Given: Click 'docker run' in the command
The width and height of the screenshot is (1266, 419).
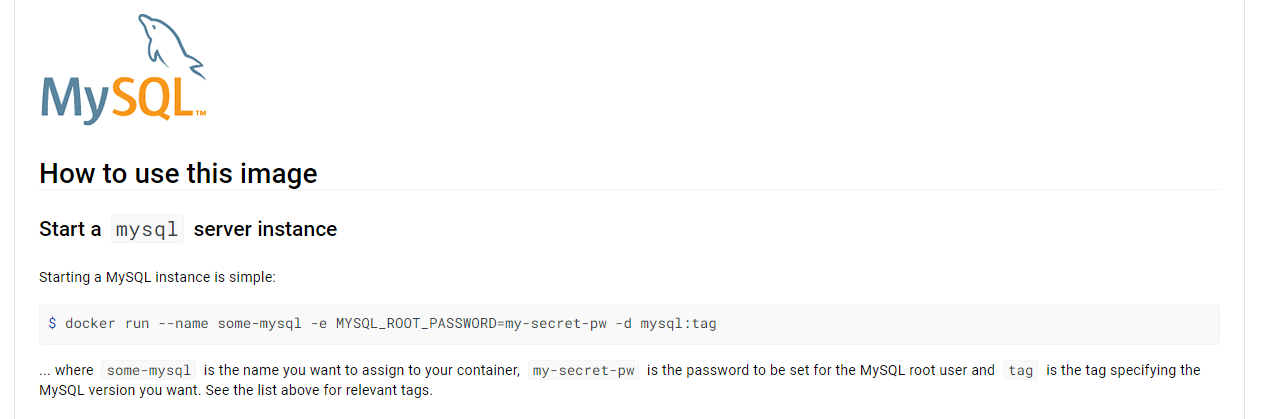Looking at the screenshot, I should [x=107, y=323].
